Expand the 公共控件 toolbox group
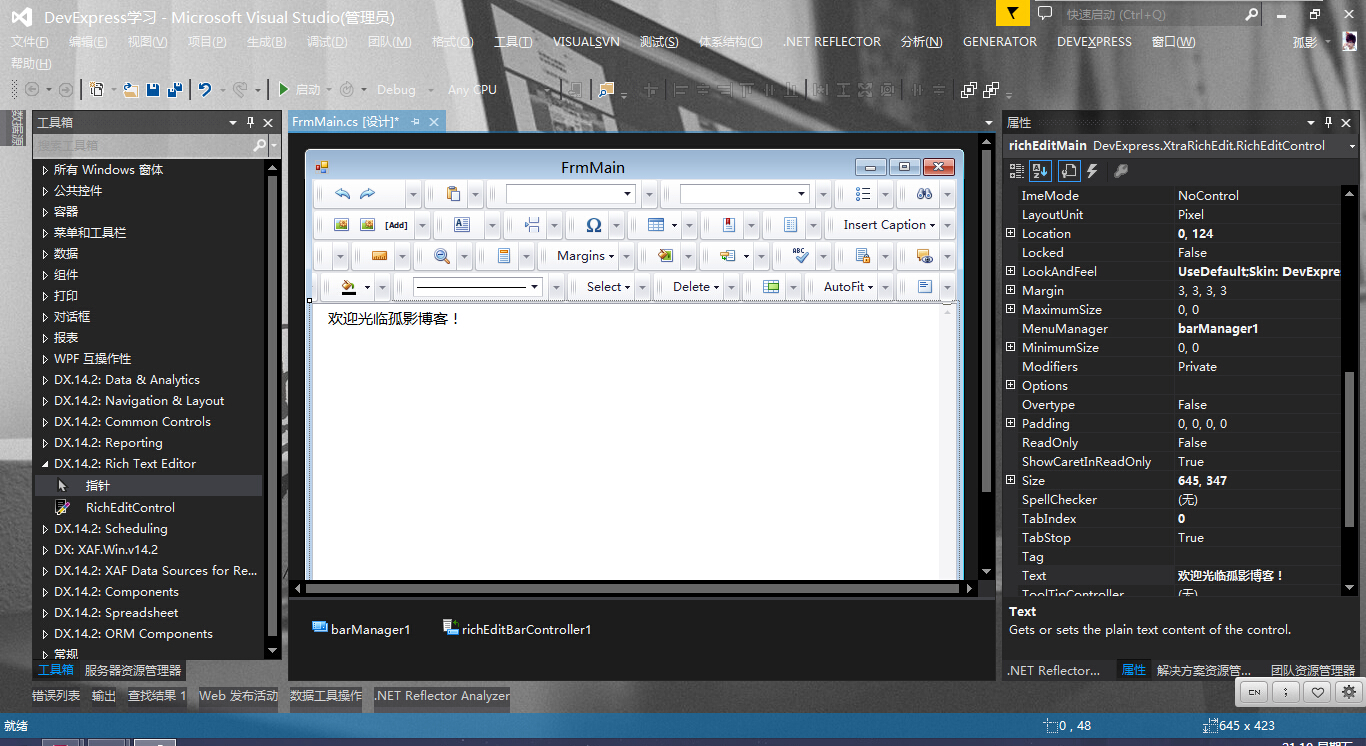This screenshot has width=1366, height=746. pyautogui.click(x=45, y=191)
